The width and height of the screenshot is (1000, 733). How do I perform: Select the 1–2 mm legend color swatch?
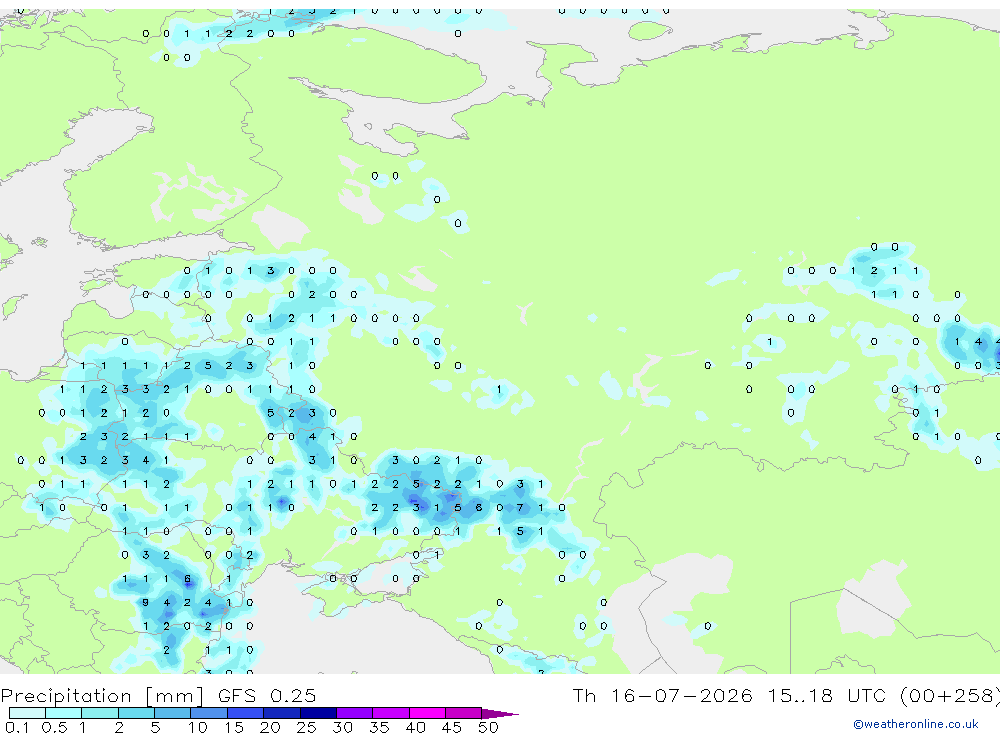click(x=100, y=713)
